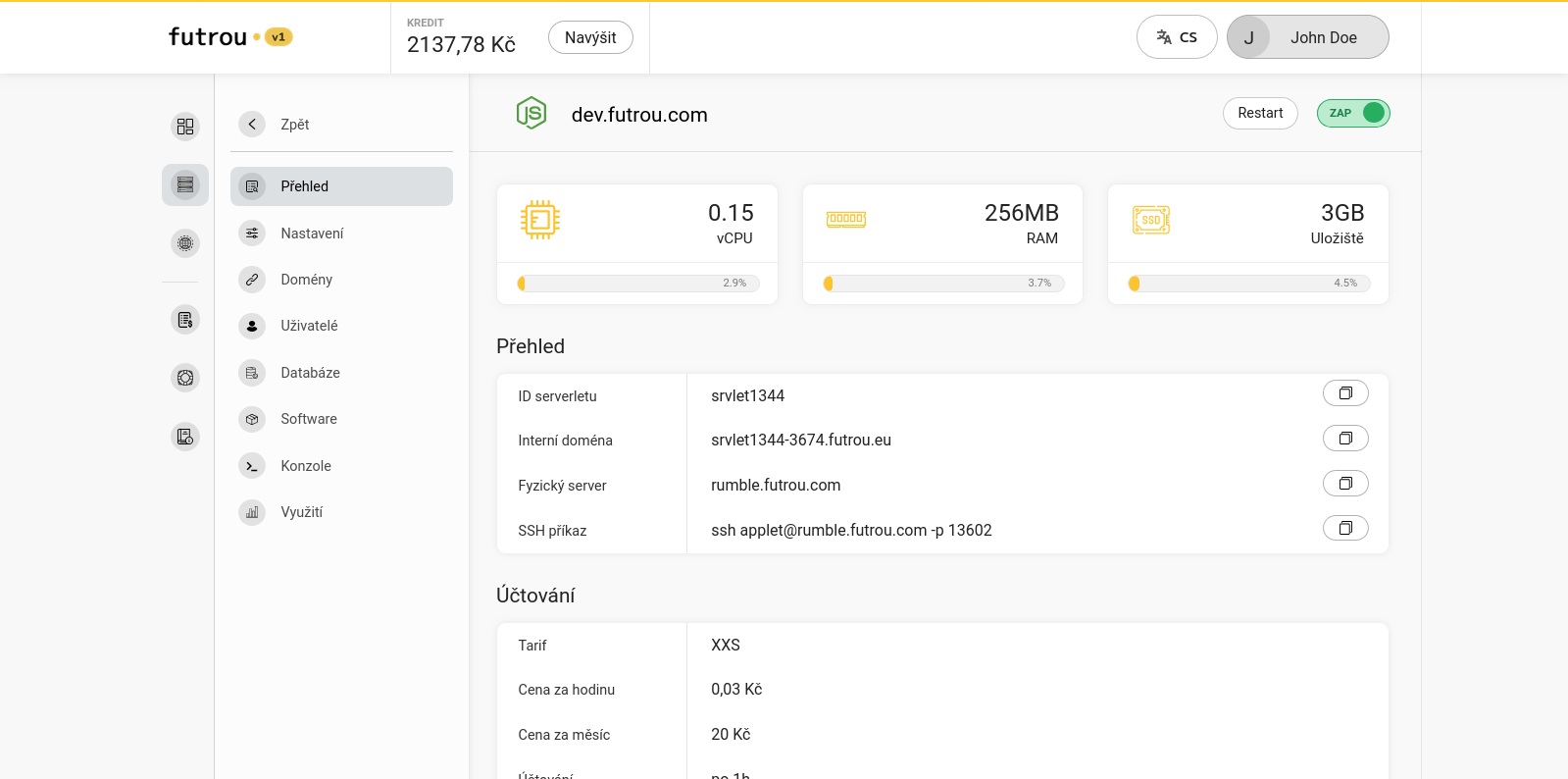Open the dashboard grid icon in sidebar
The width and height of the screenshot is (1568, 779).
coord(185,127)
